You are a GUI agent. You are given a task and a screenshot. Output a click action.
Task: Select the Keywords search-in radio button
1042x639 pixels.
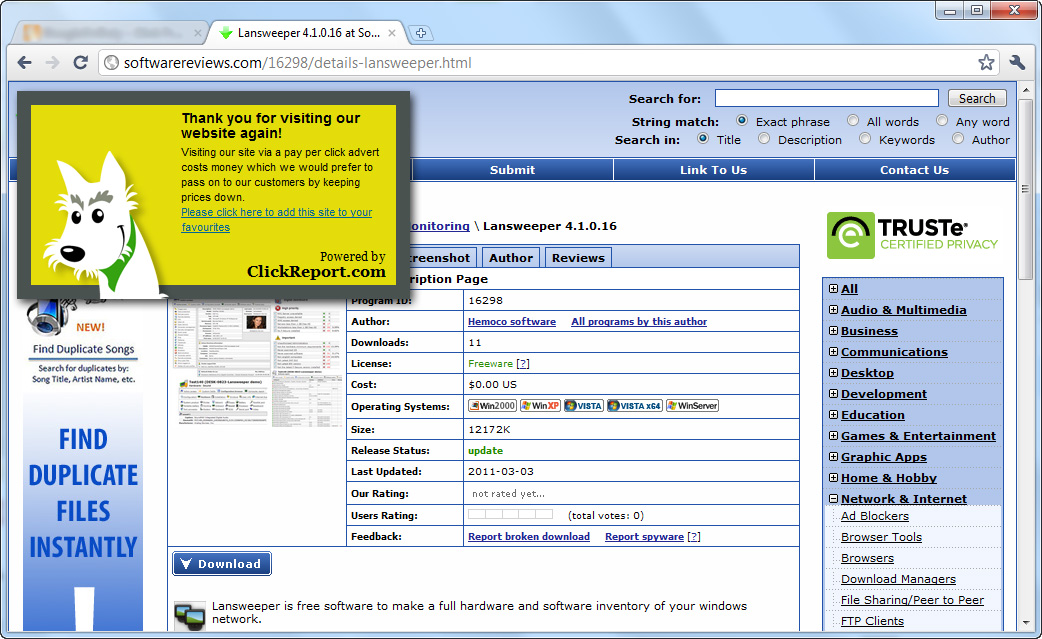[x=865, y=139]
